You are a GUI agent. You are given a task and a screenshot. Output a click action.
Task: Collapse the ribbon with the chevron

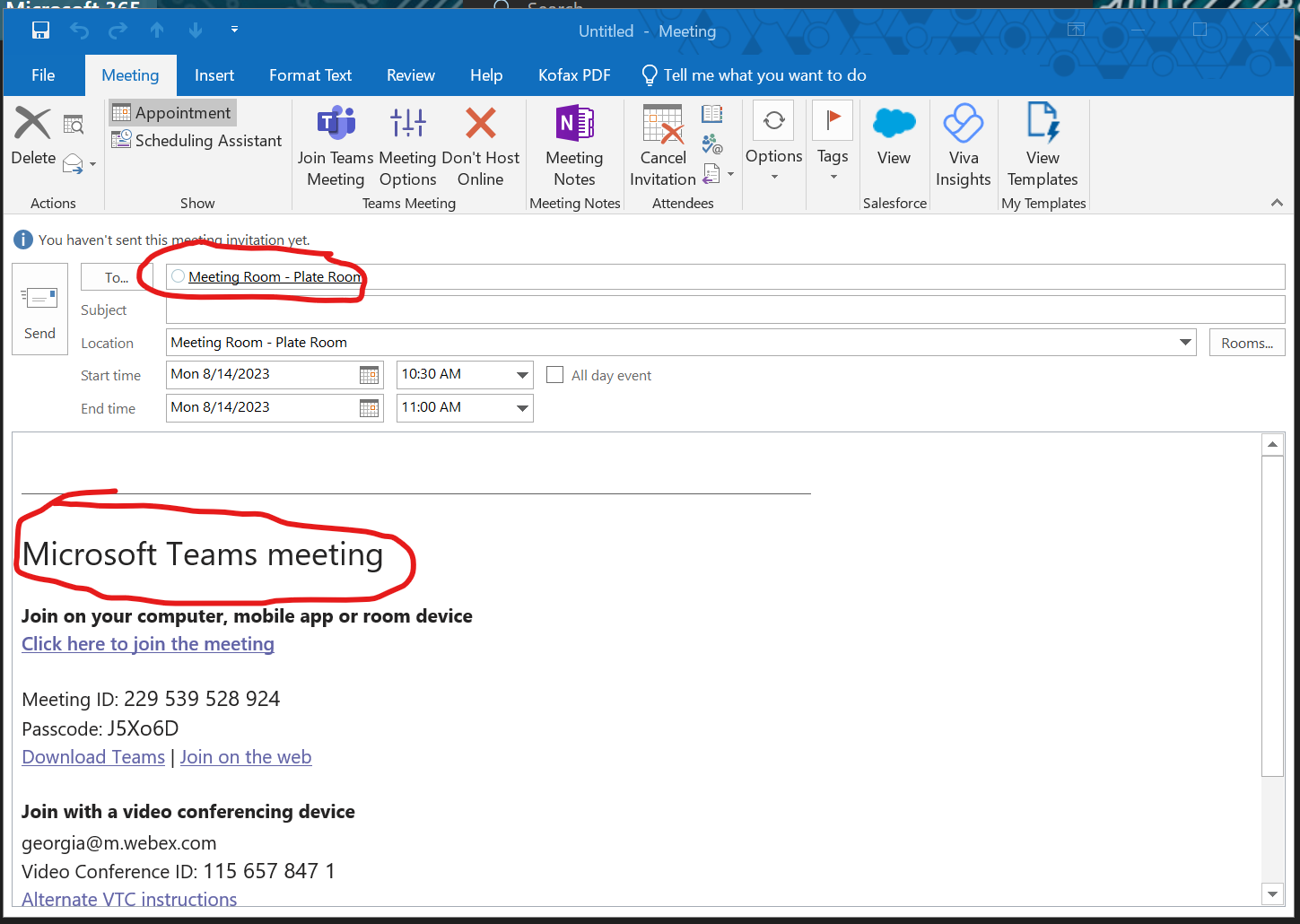point(1277,203)
